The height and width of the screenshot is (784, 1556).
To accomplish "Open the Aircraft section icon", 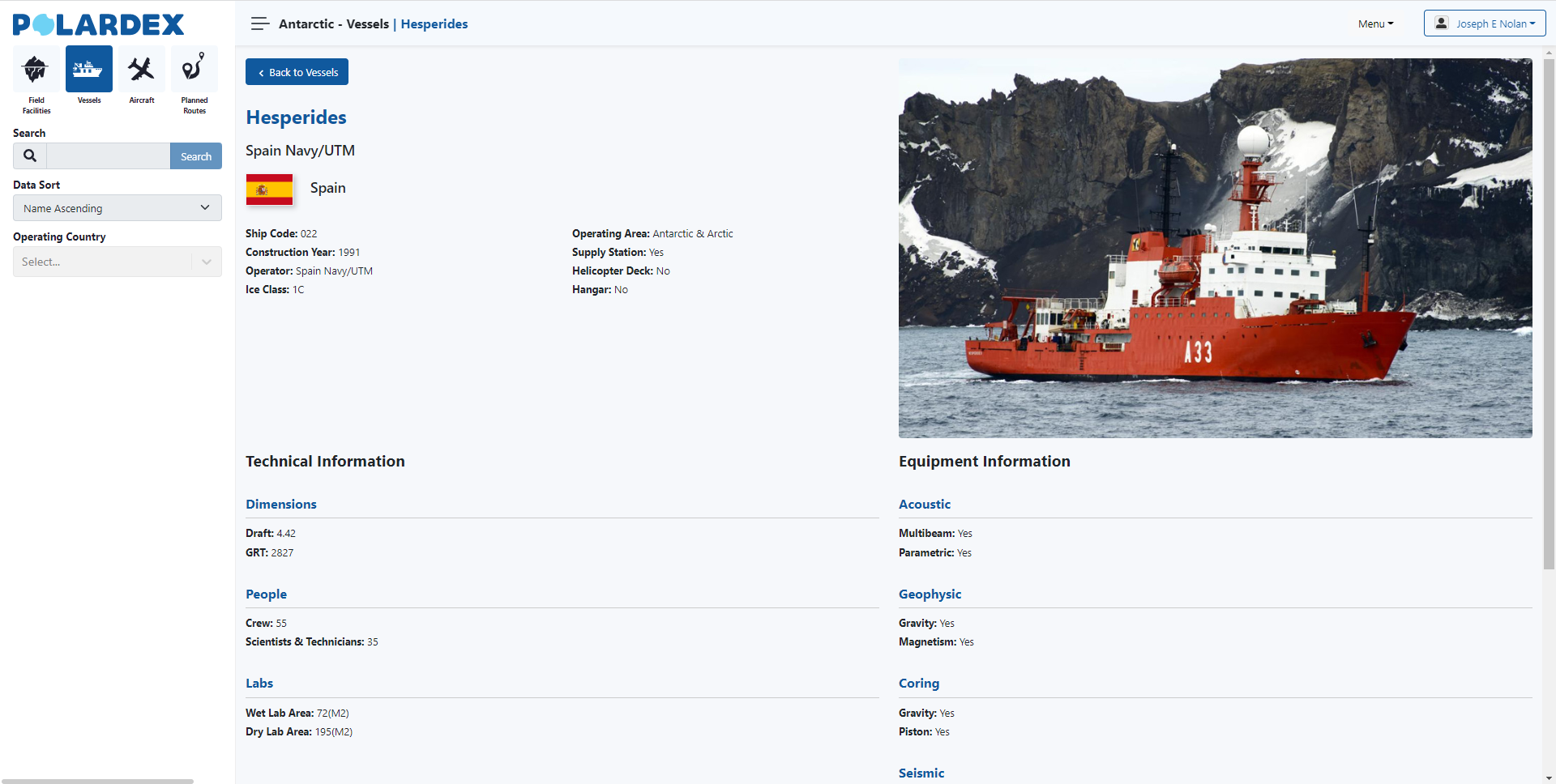I will (142, 69).
